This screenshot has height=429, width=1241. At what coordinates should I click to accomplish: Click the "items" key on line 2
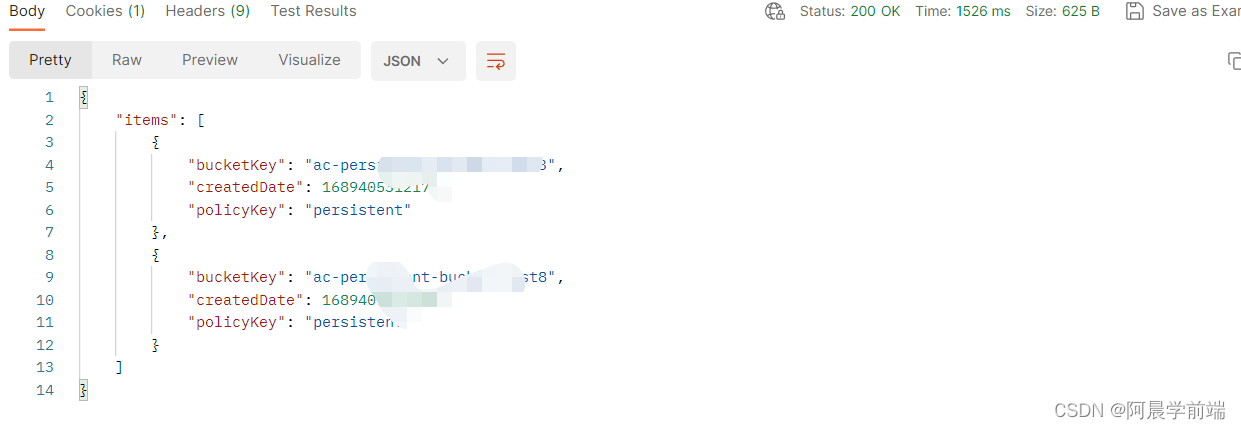(x=143, y=120)
